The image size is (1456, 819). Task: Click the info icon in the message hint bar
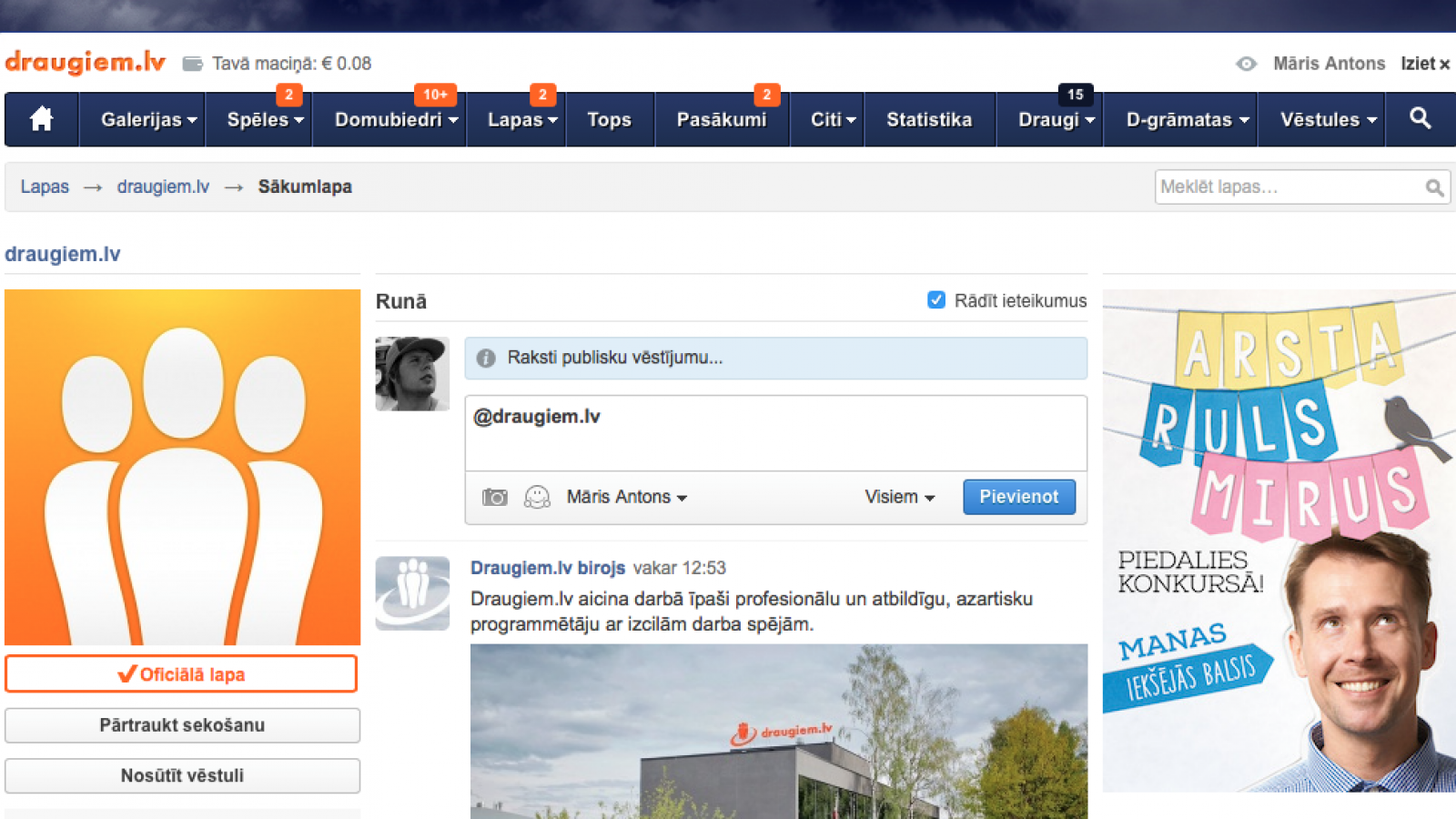point(486,359)
